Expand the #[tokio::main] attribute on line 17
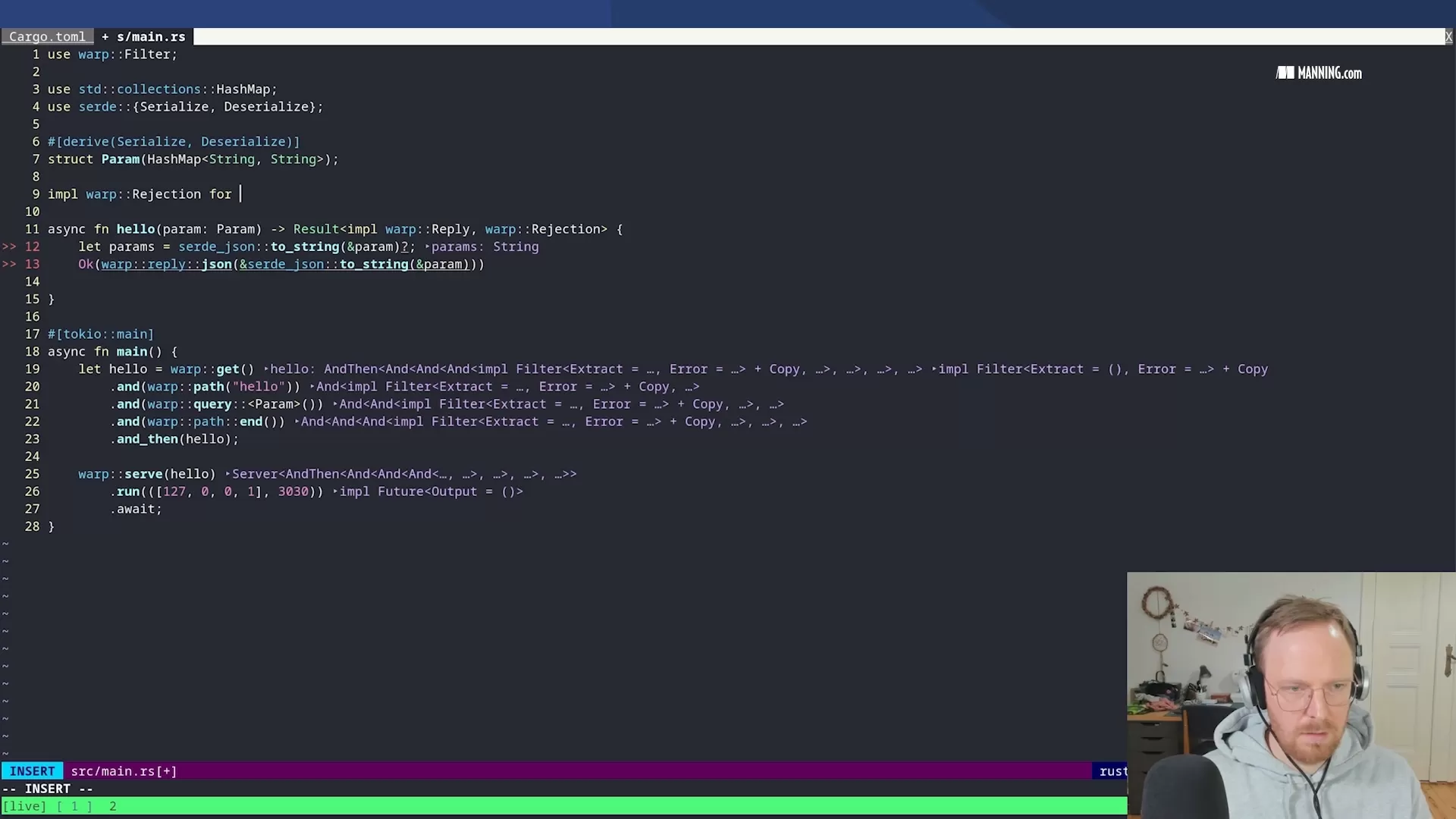The width and height of the screenshot is (1456, 819). pyautogui.click(x=100, y=334)
